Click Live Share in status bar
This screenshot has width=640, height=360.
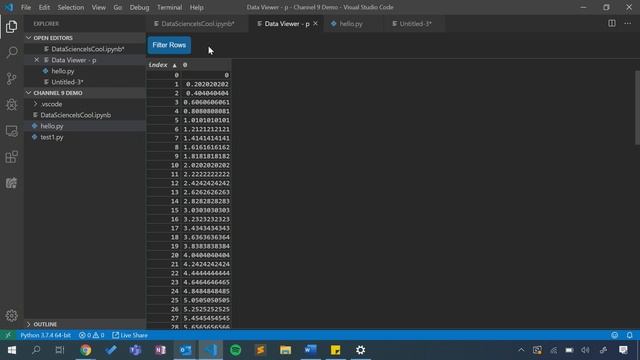[130, 335]
